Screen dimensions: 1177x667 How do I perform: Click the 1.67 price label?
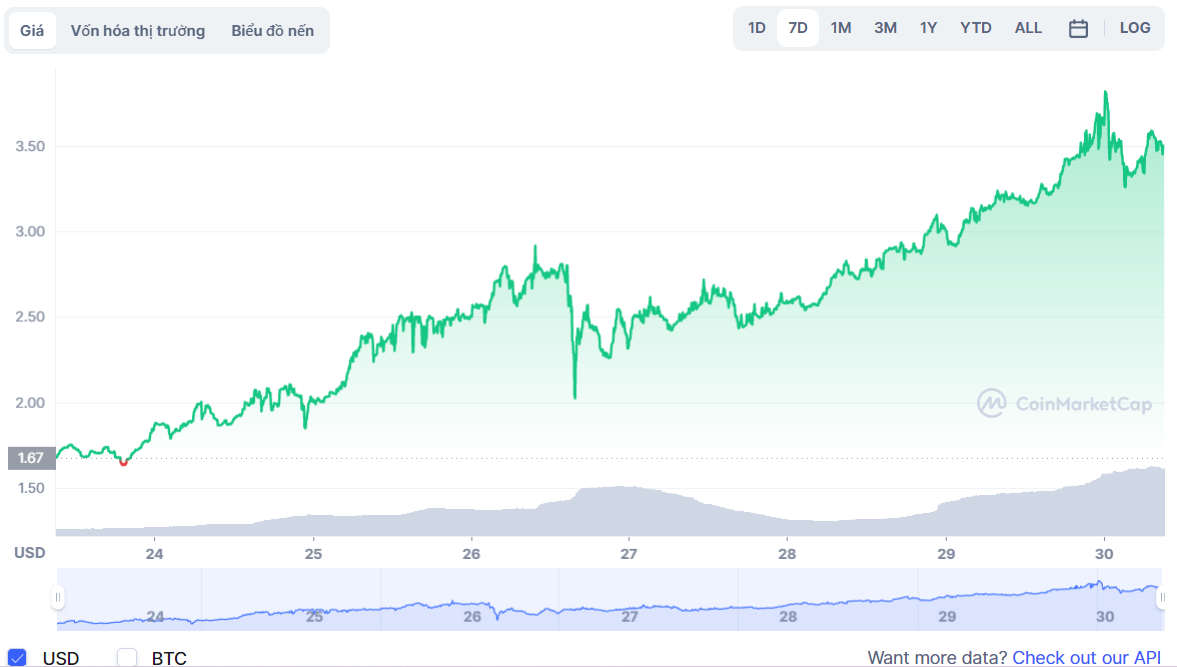[x=31, y=458]
